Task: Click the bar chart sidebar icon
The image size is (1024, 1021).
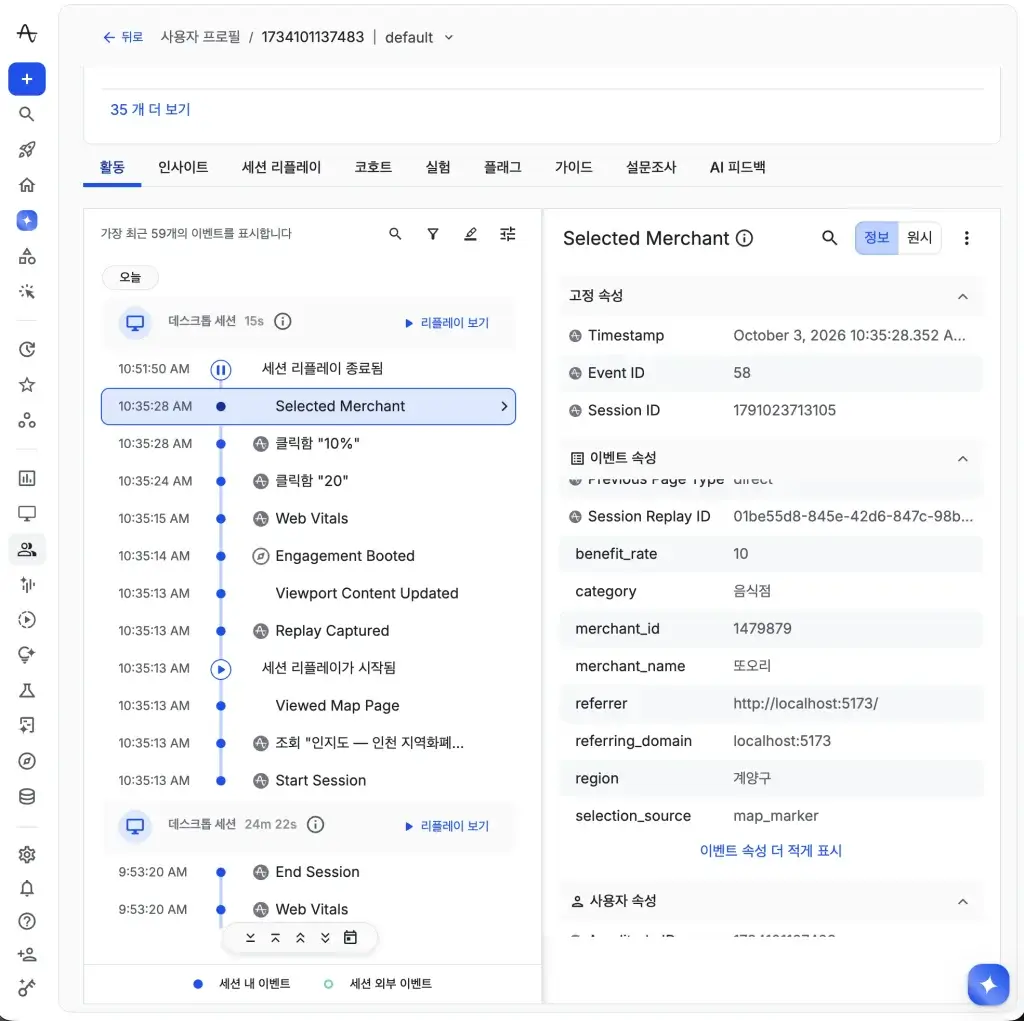Action: pyautogui.click(x=27, y=478)
